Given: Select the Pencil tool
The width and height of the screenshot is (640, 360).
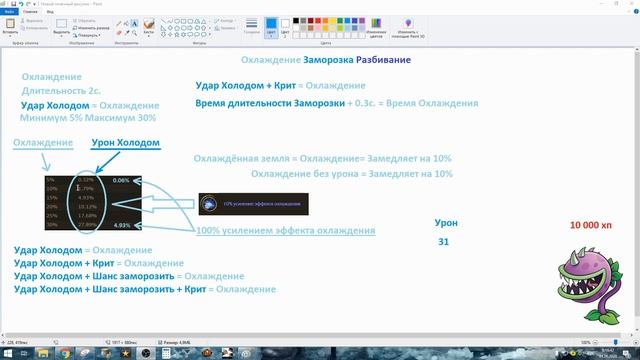Looking at the screenshot, I should [x=119, y=23].
